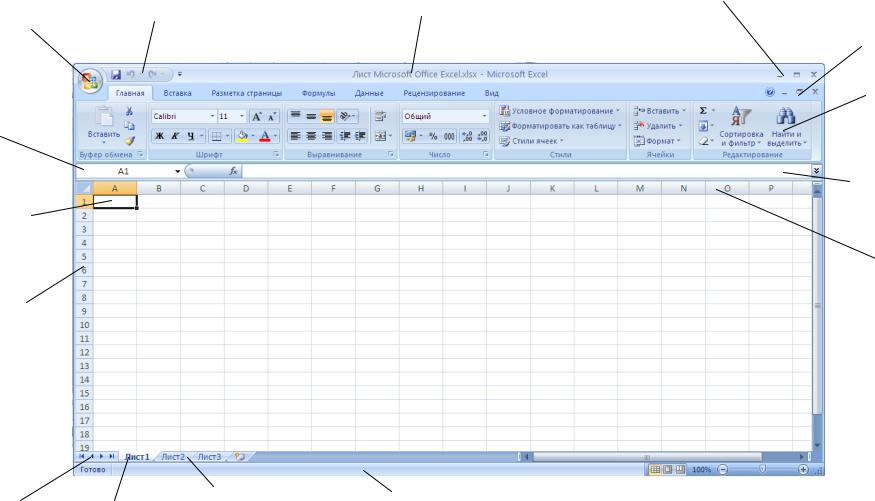Open Шрифт group dialog launcher
875x501 pixels.
276,155
